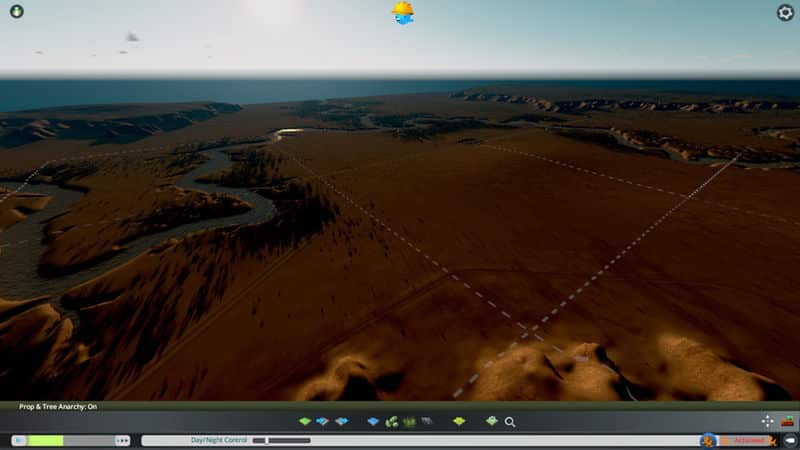The width and height of the screenshot is (800, 450).
Task: Click the green download arrow icon
Action: pyautogui.click(x=16, y=12)
